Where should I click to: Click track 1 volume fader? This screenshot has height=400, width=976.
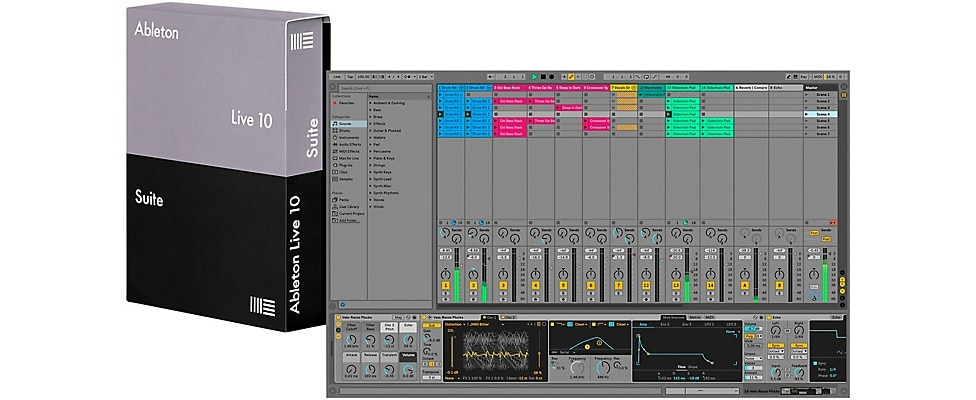(x=457, y=275)
